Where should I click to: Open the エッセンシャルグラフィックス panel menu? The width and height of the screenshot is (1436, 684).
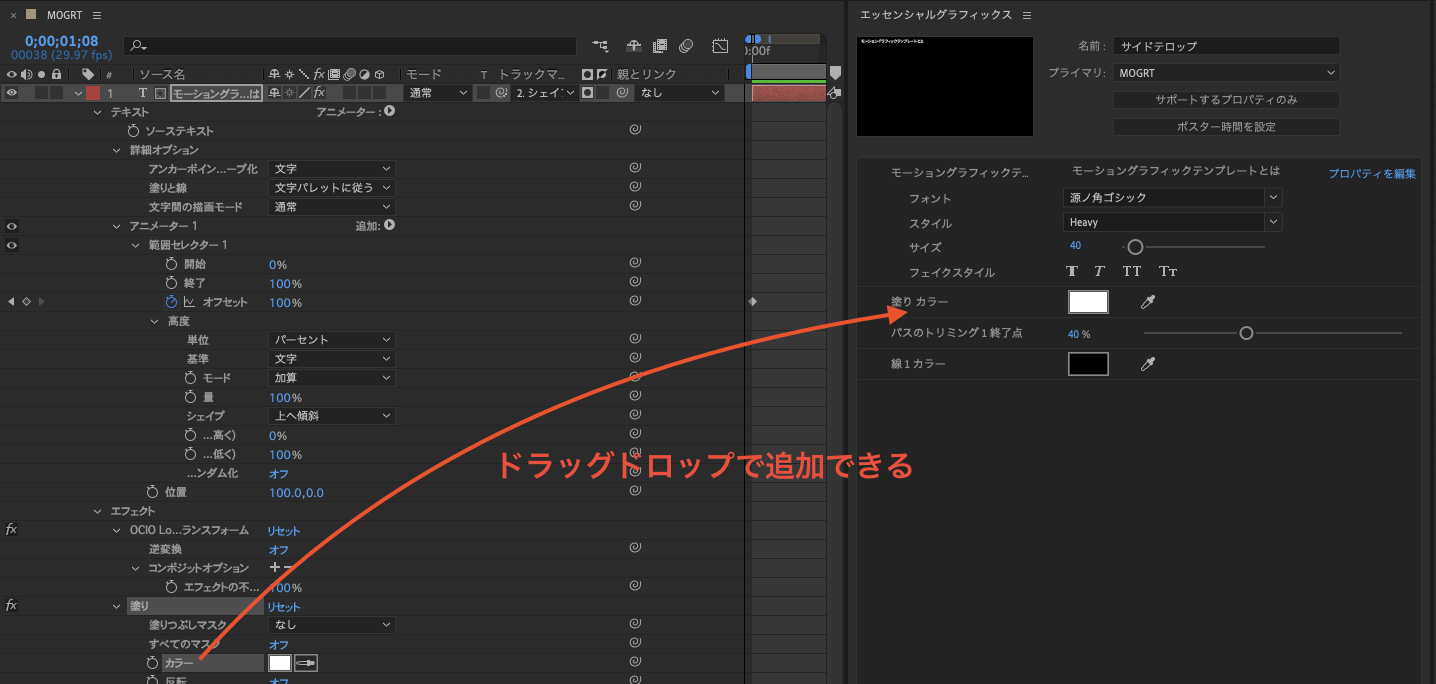click(1027, 15)
